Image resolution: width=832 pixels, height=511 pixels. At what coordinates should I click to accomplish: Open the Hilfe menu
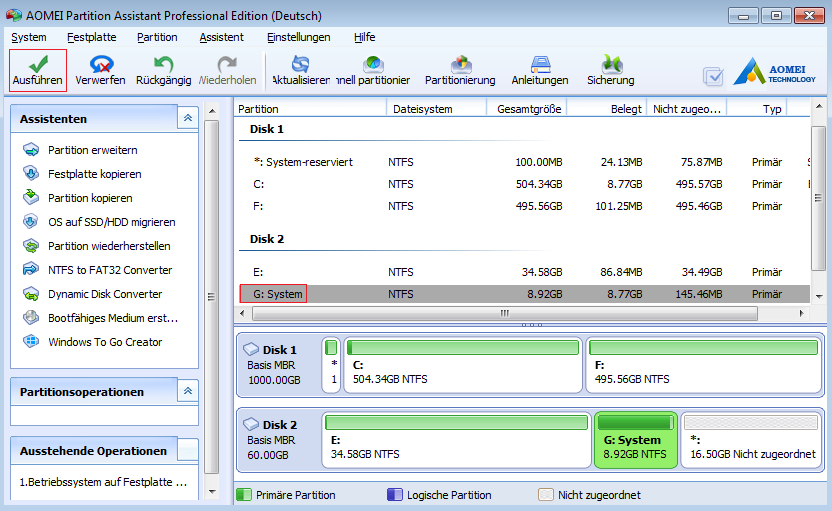[365, 37]
